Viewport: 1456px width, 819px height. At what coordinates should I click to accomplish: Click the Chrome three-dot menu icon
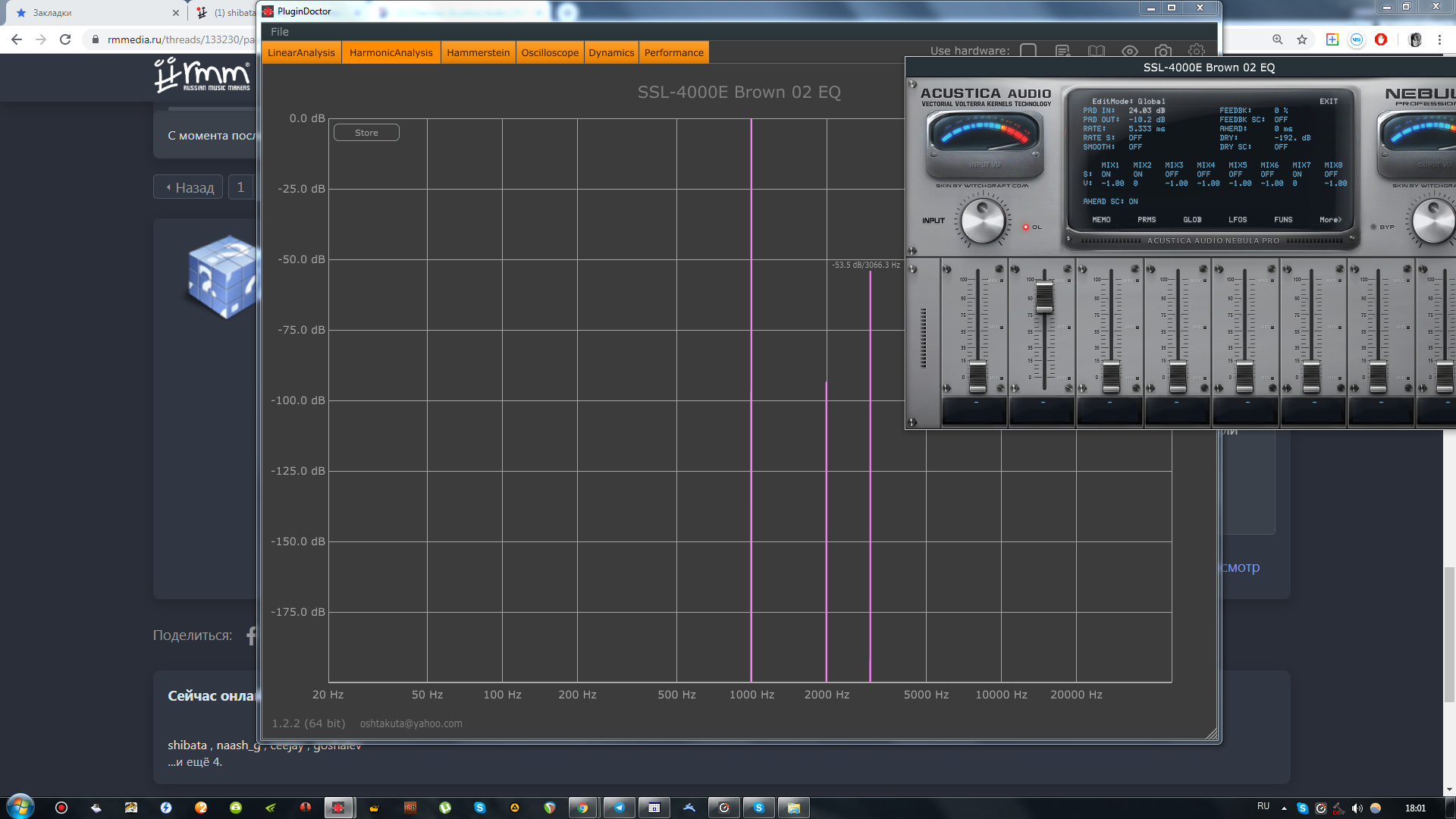click(x=1439, y=39)
